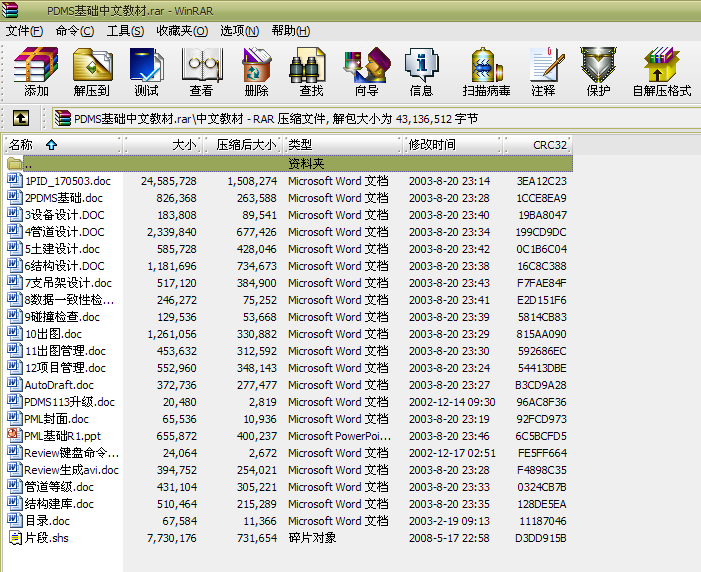The height and width of the screenshot is (572, 701).
Task: Click the 扫描病毒 (Virus Scan) icon
Action: click(x=487, y=65)
